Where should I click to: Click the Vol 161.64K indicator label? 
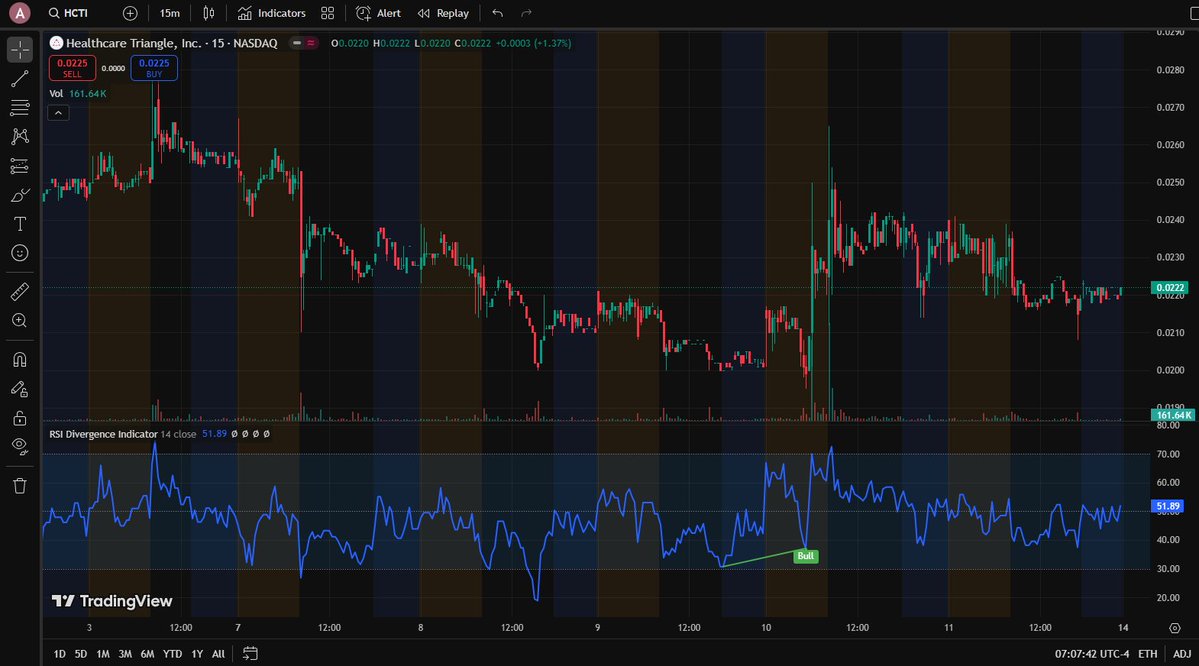pos(78,93)
